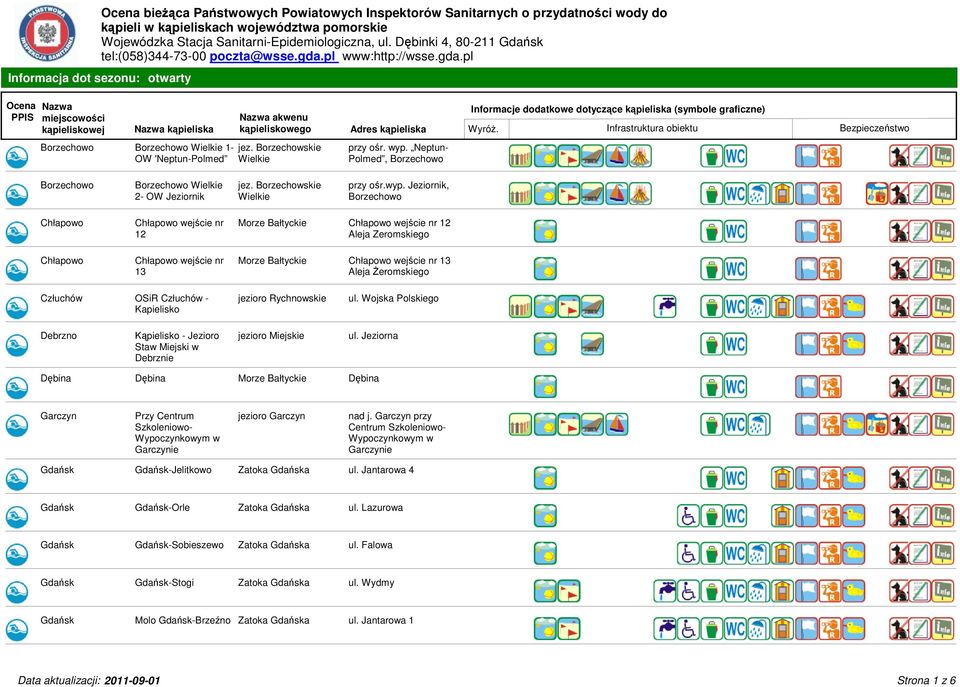Click the "Debrzno" locality cell
Image resolution: width=960 pixels, height=687 pixels.
click(59, 336)
